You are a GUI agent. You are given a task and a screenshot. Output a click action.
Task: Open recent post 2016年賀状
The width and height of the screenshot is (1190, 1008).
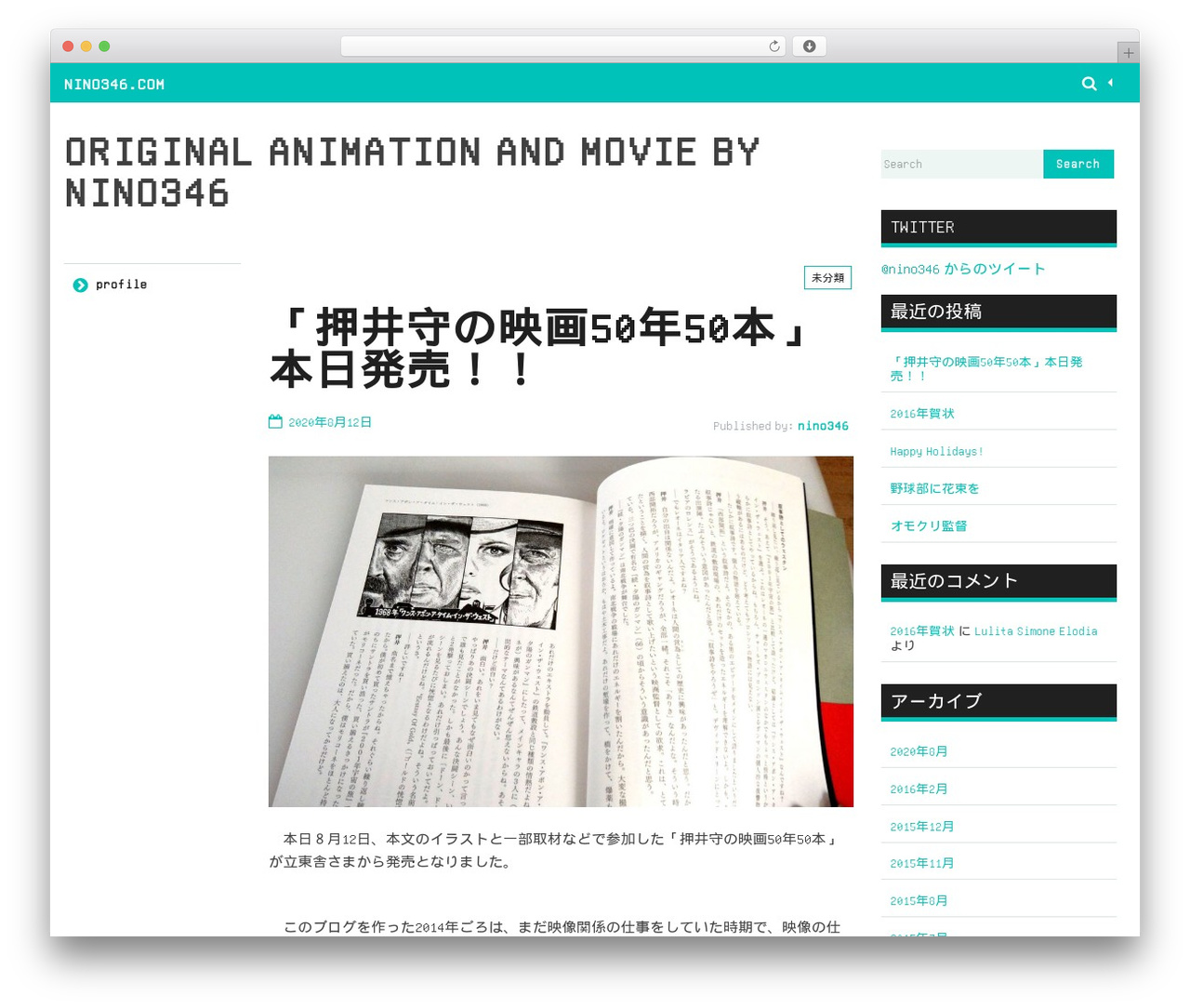pos(922,414)
